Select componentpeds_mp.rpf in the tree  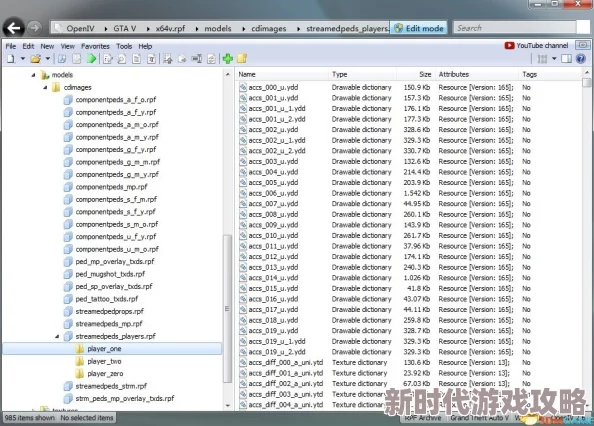[x=111, y=187]
